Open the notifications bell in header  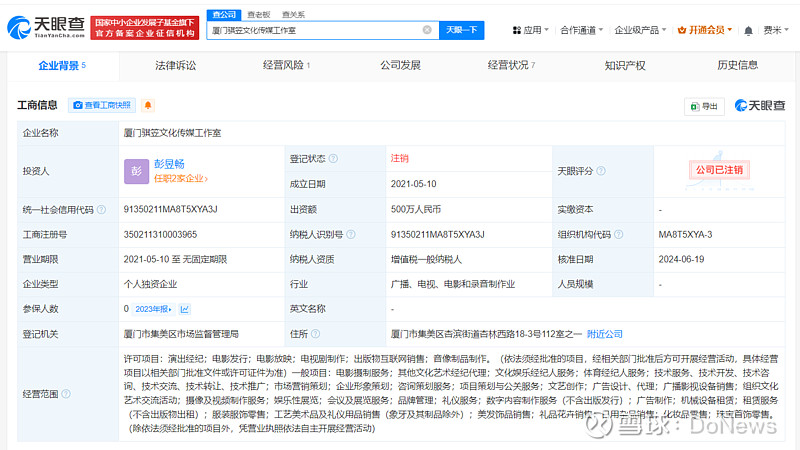click(x=748, y=31)
